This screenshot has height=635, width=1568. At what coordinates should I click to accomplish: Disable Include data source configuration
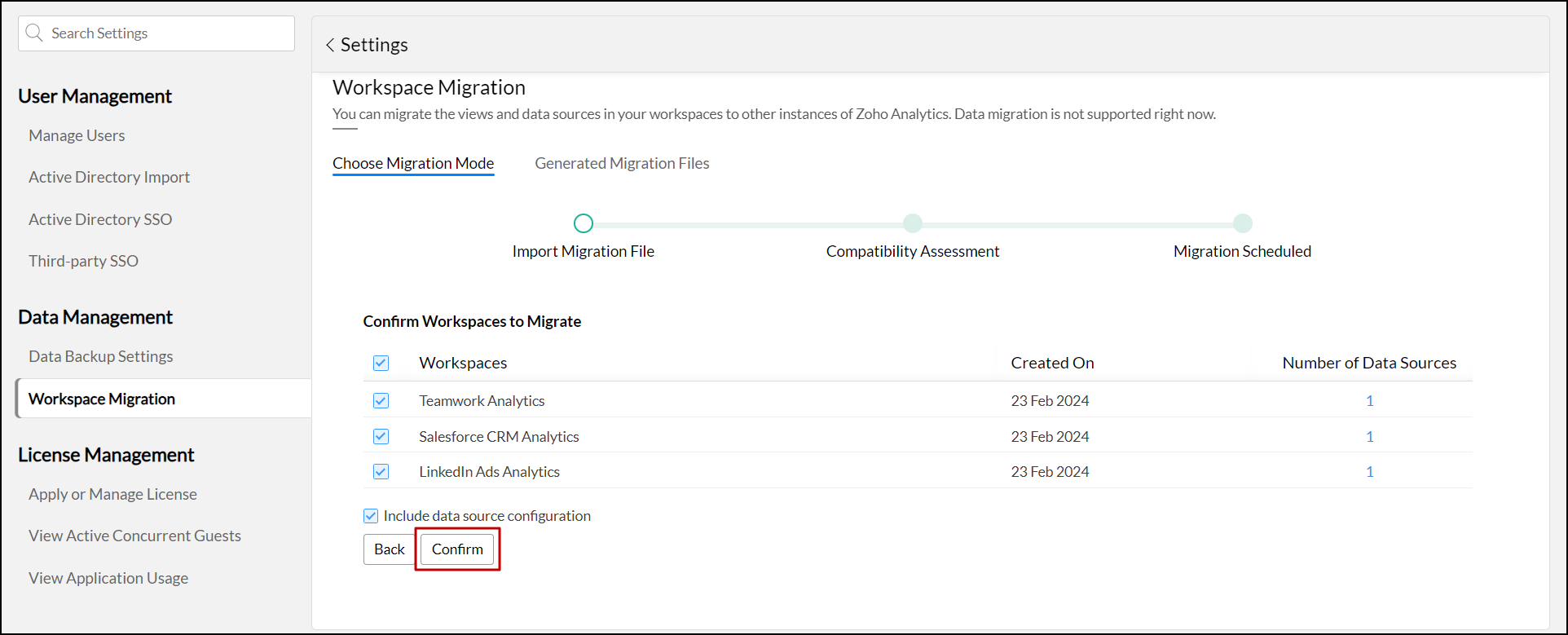coord(371,516)
